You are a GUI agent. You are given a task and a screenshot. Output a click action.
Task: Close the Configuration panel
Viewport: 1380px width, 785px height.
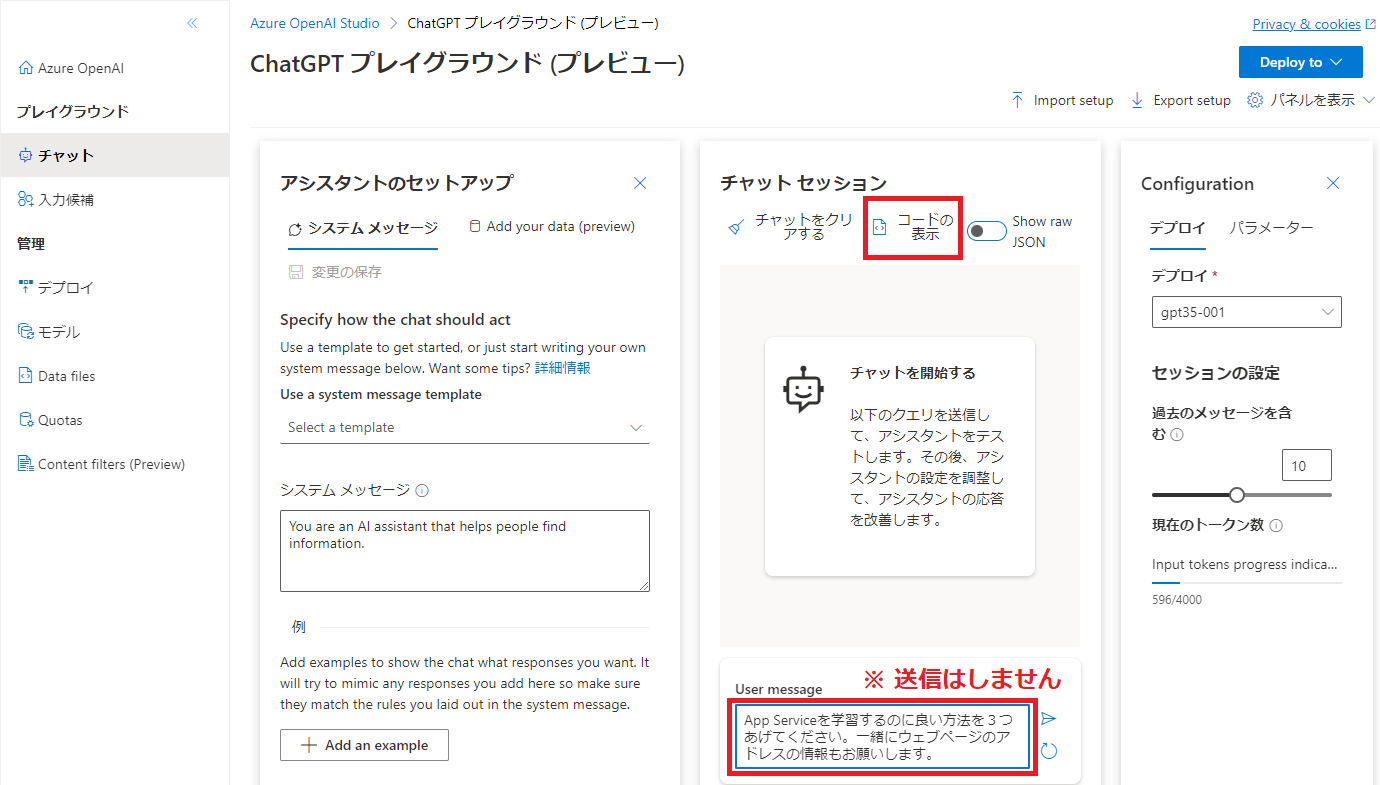pos(1333,183)
